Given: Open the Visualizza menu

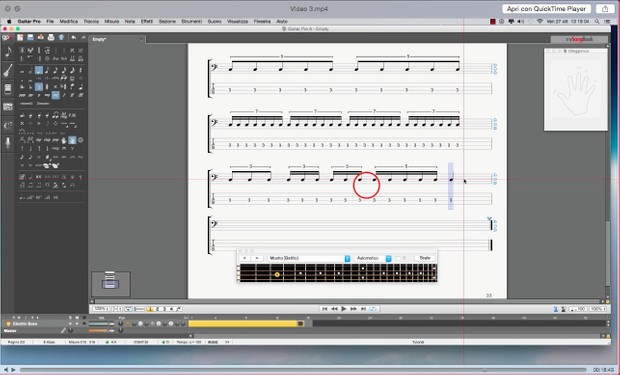Looking at the screenshot, I should [x=237, y=21].
